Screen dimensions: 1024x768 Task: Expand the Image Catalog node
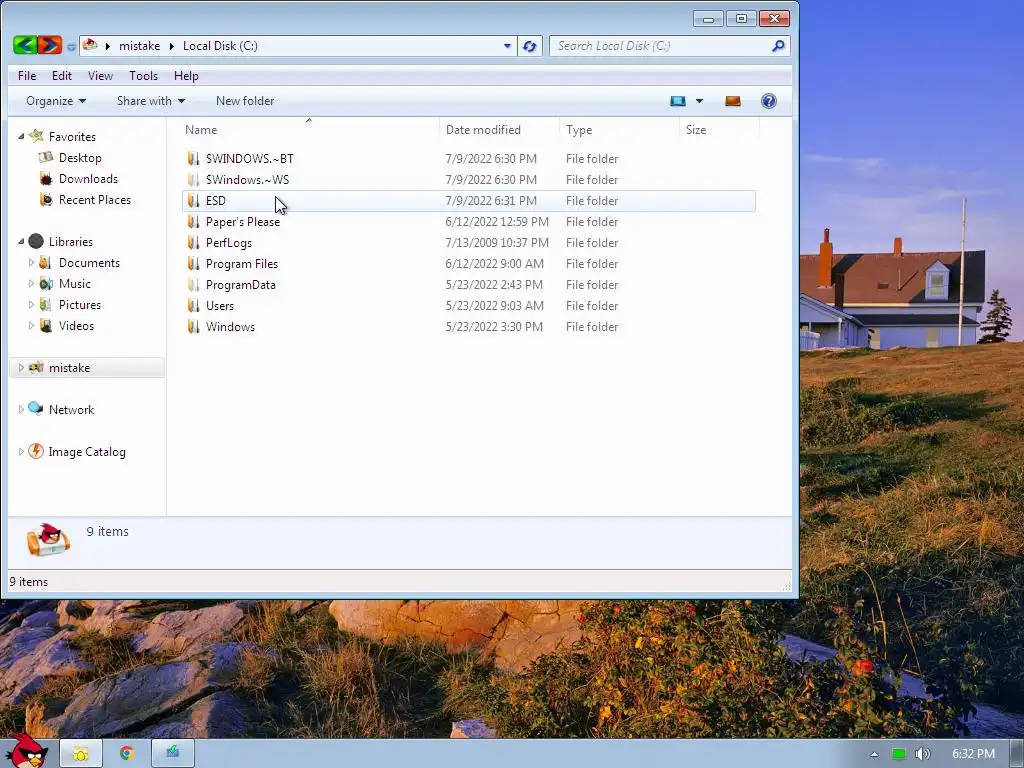tap(21, 451)
